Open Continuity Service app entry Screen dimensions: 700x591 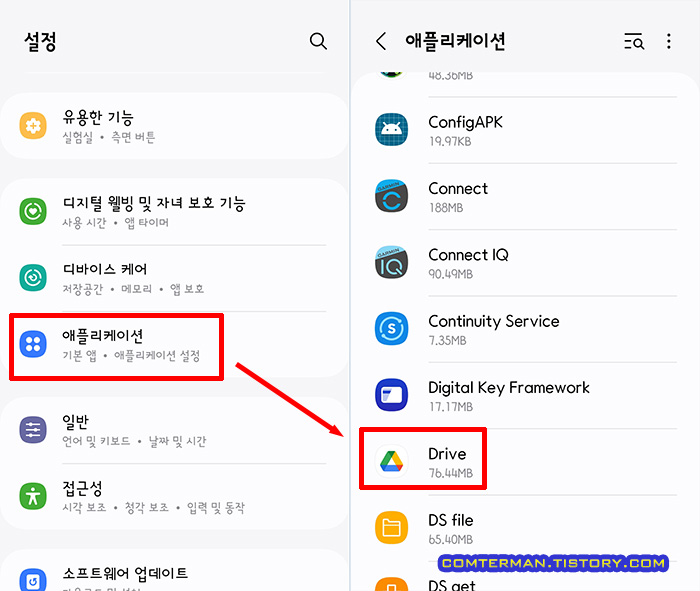525,329
